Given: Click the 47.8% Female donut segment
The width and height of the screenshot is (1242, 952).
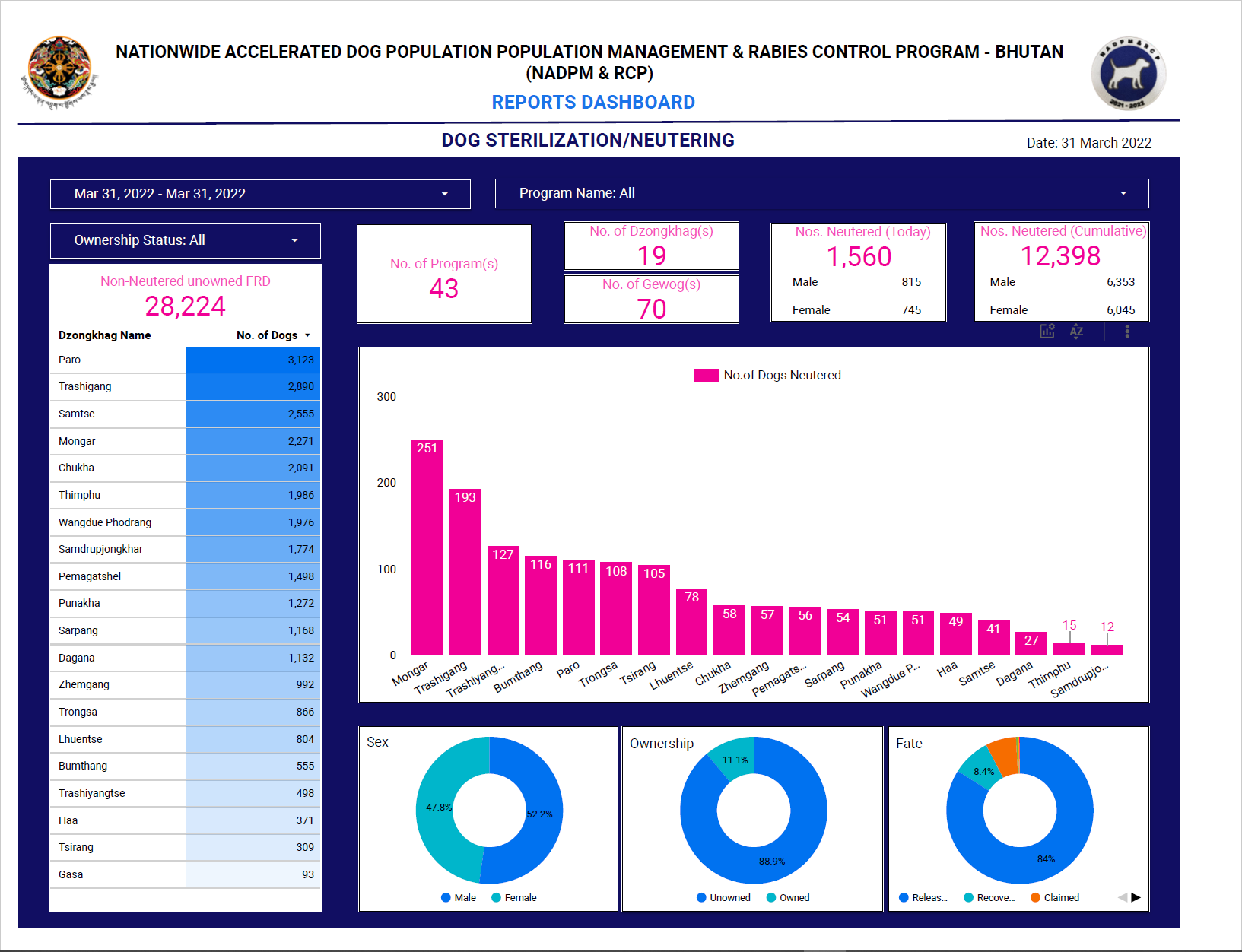Looking at the screenshot, I should click(x=436, y=806).
